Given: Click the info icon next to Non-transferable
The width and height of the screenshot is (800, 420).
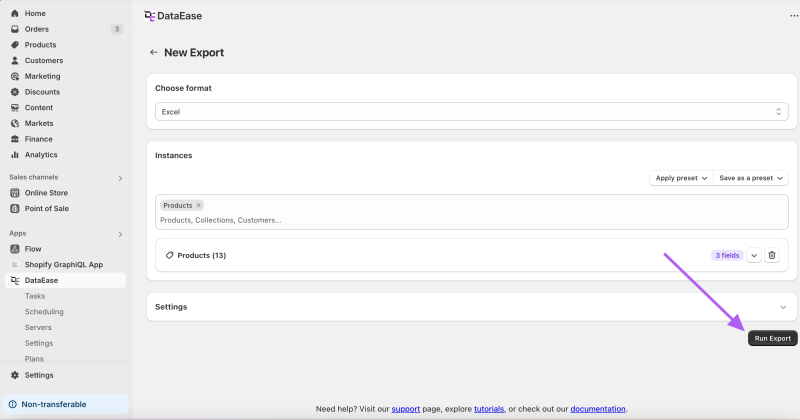Looking at the screenshot, I should (x=13, y=404).
